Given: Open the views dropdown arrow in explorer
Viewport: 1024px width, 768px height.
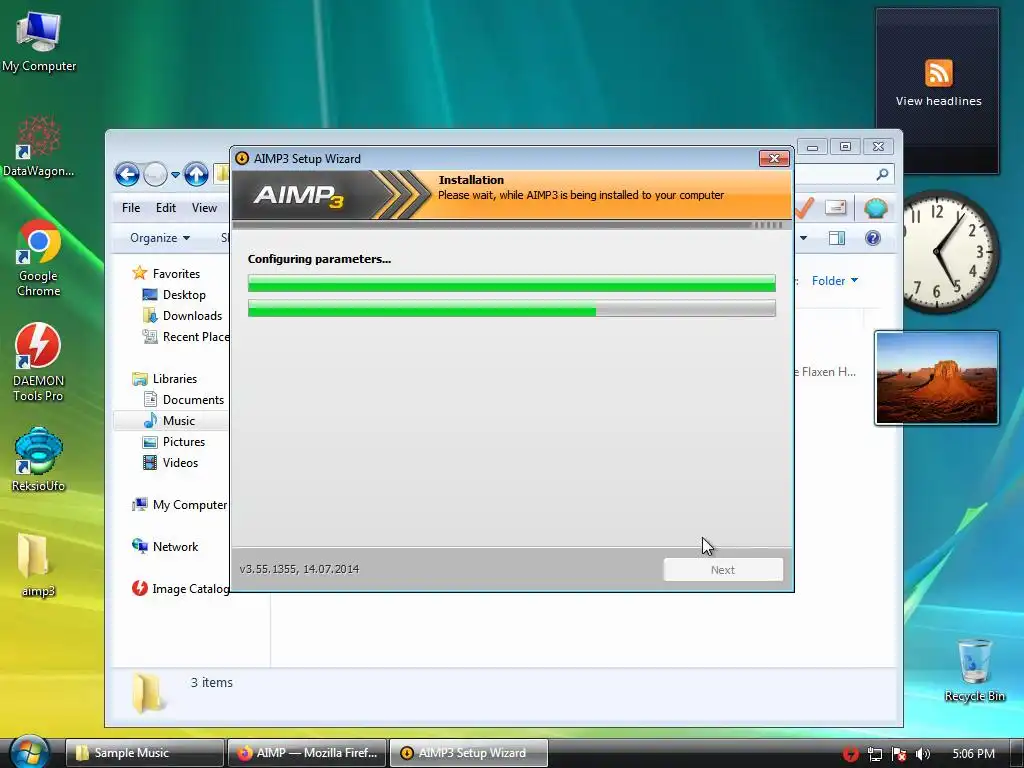Looking at the screenshot, I should pyautogui.click(x=803, y=238).
